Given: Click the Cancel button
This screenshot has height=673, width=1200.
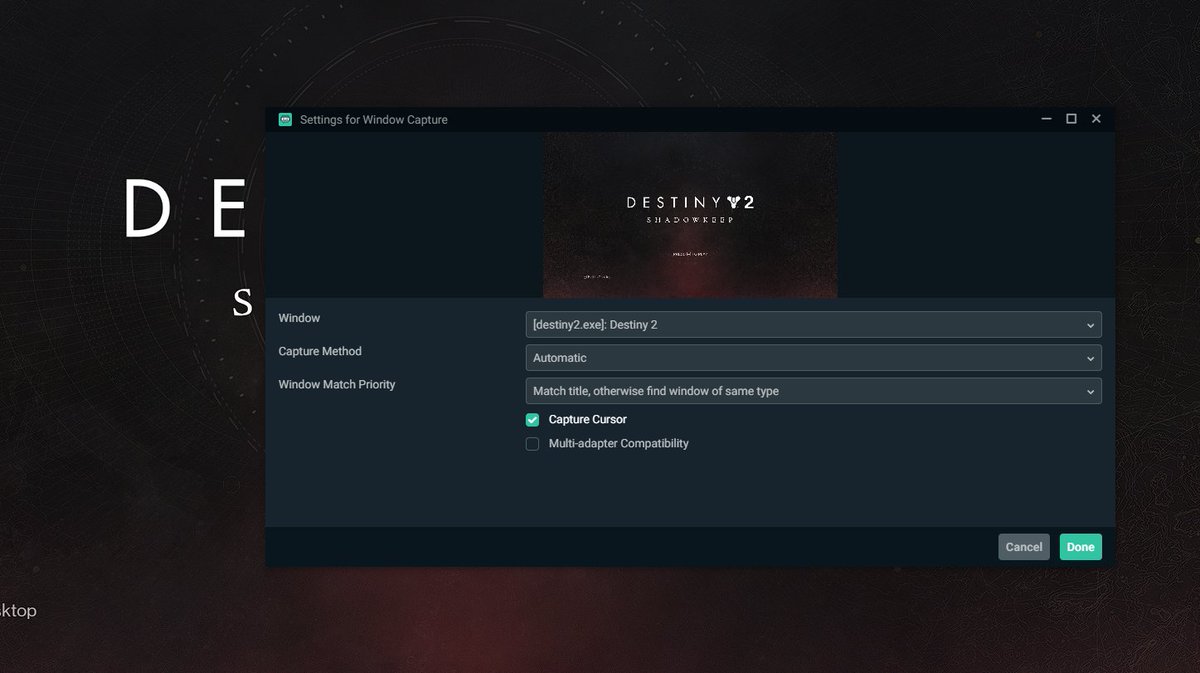Looking at the screenshot, I should 1024,547.
